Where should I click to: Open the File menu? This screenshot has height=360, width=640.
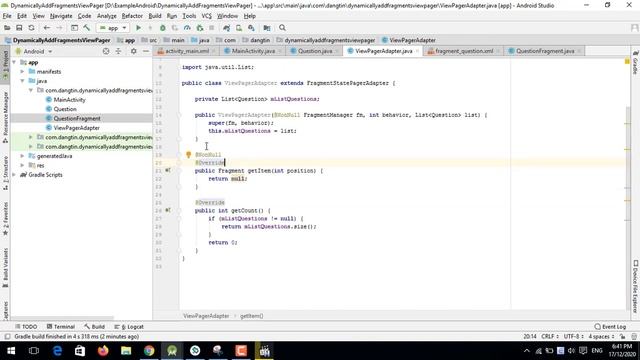pos(7,16)
